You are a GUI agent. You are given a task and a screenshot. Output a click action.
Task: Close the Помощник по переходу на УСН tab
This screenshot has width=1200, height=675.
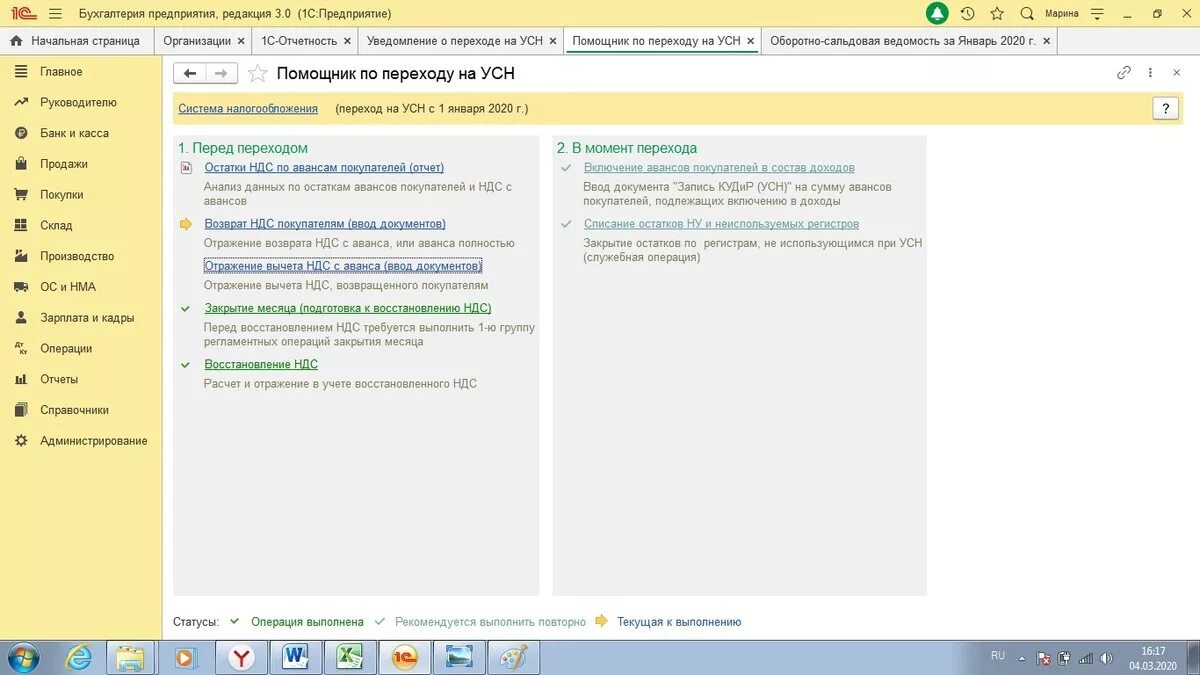coord(751,41)
